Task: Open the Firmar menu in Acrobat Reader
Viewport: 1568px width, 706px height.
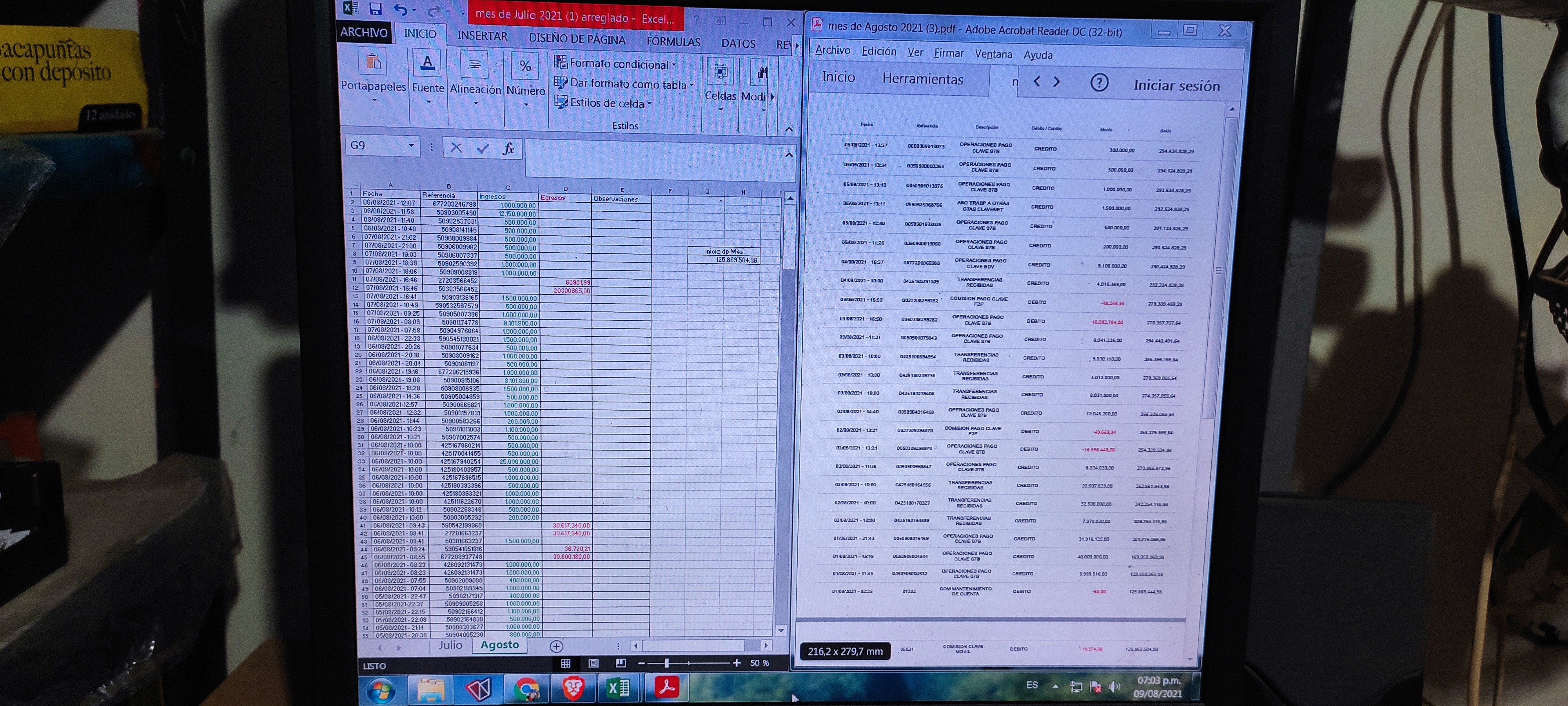Action: (948, 53)
